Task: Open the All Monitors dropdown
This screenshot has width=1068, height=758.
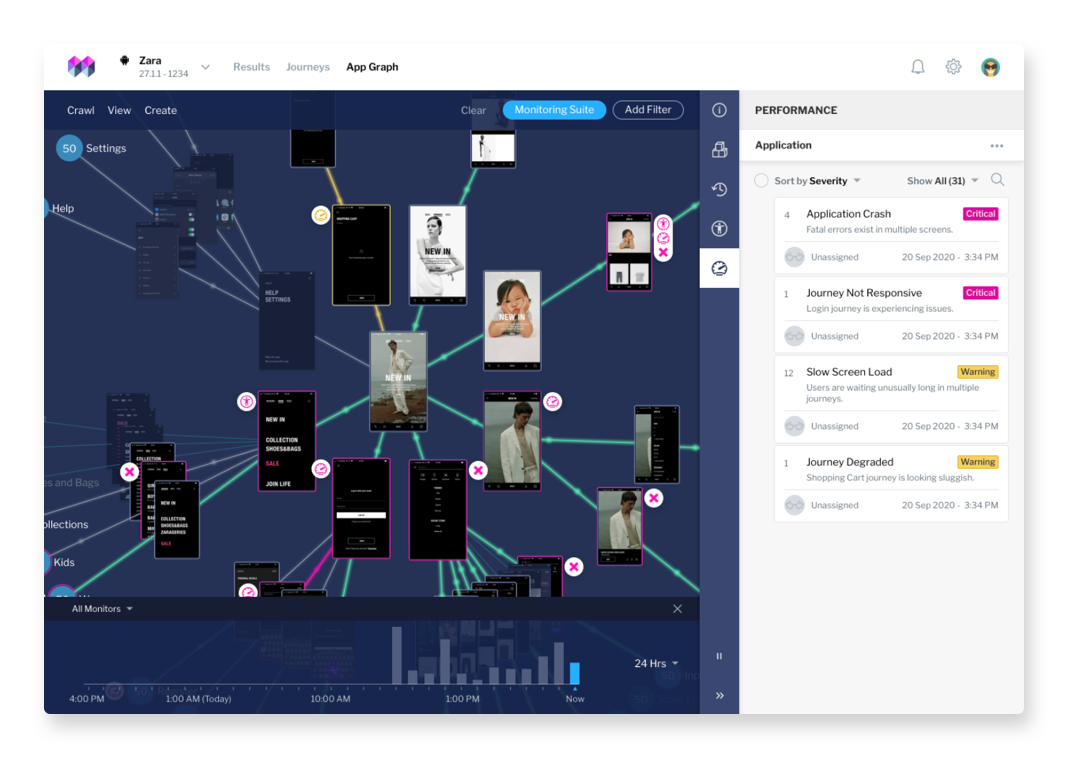Action: 102,609
